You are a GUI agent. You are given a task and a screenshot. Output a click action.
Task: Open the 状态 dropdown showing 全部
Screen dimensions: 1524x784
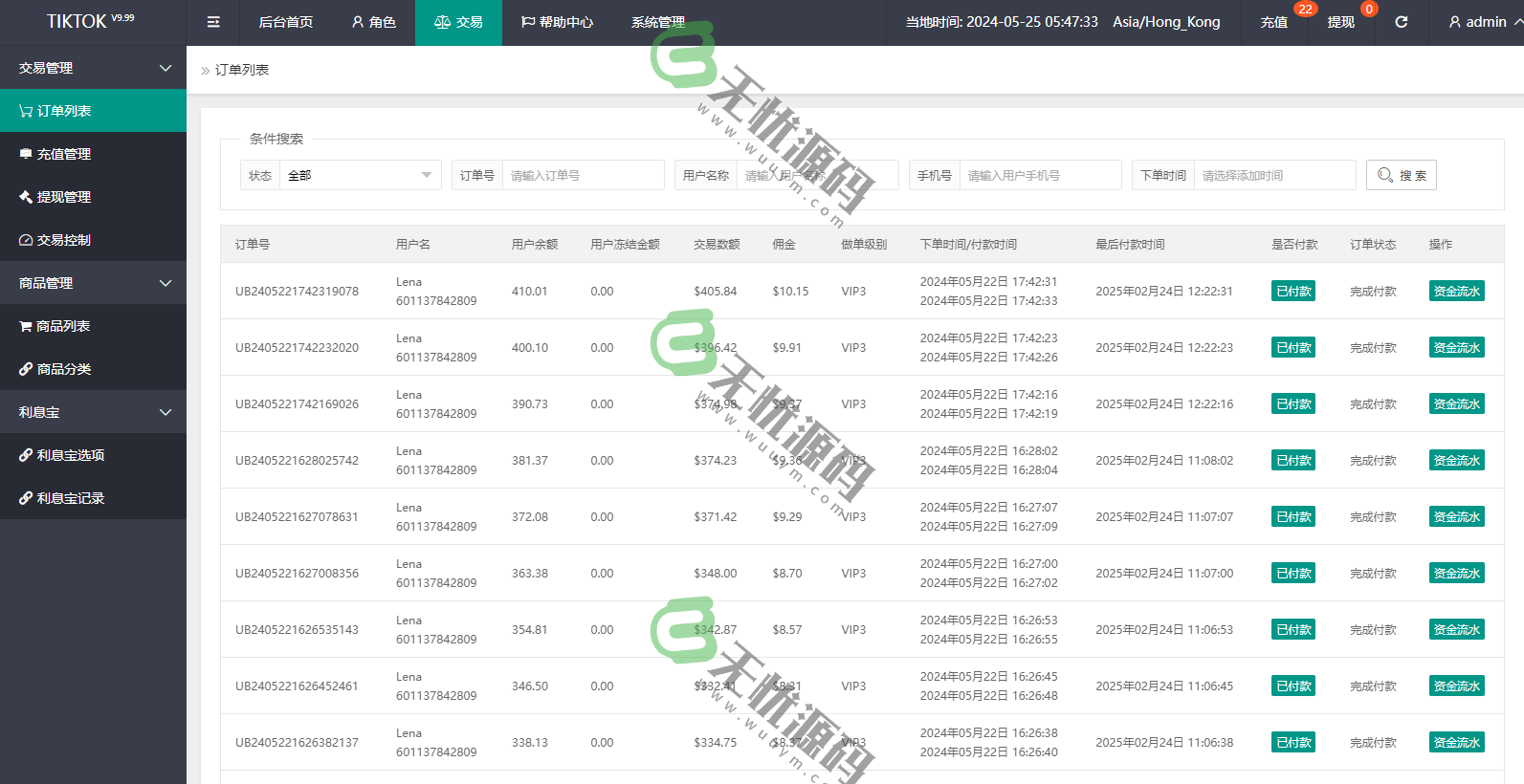point(360,175)
